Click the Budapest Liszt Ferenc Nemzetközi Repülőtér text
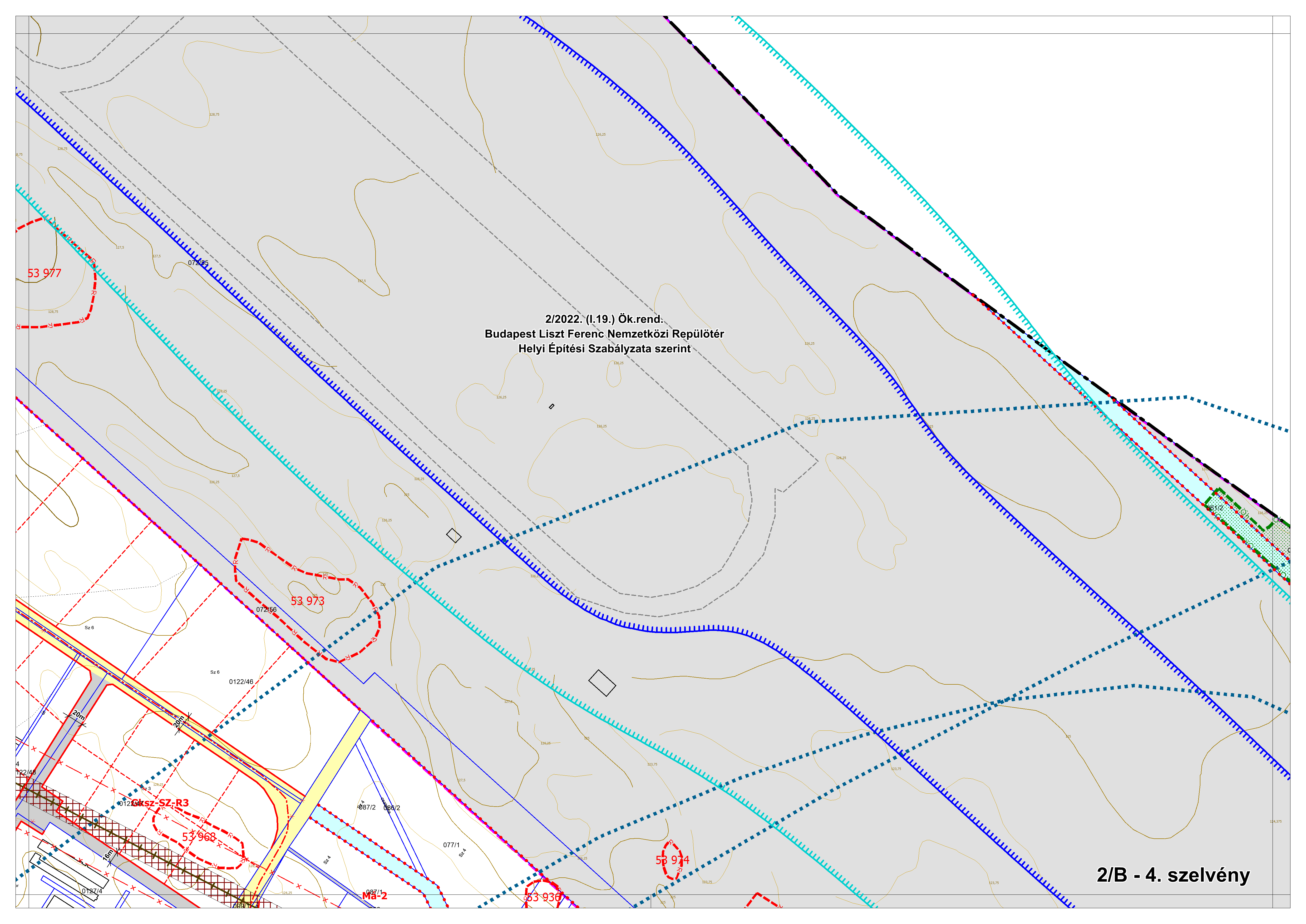 pyautogui.click(x=604, y=334)
